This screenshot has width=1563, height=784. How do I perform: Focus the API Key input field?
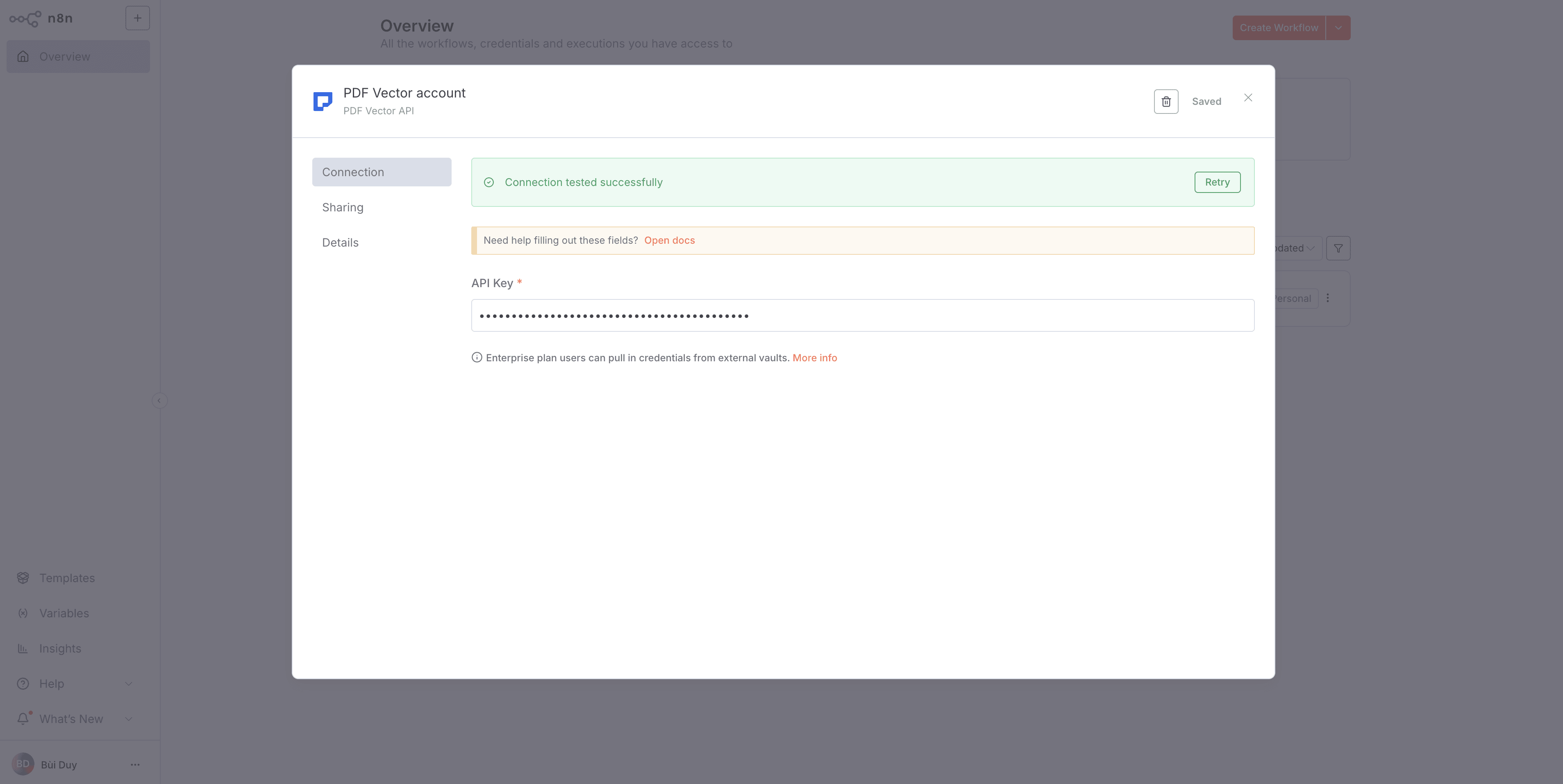click(862, 315)
